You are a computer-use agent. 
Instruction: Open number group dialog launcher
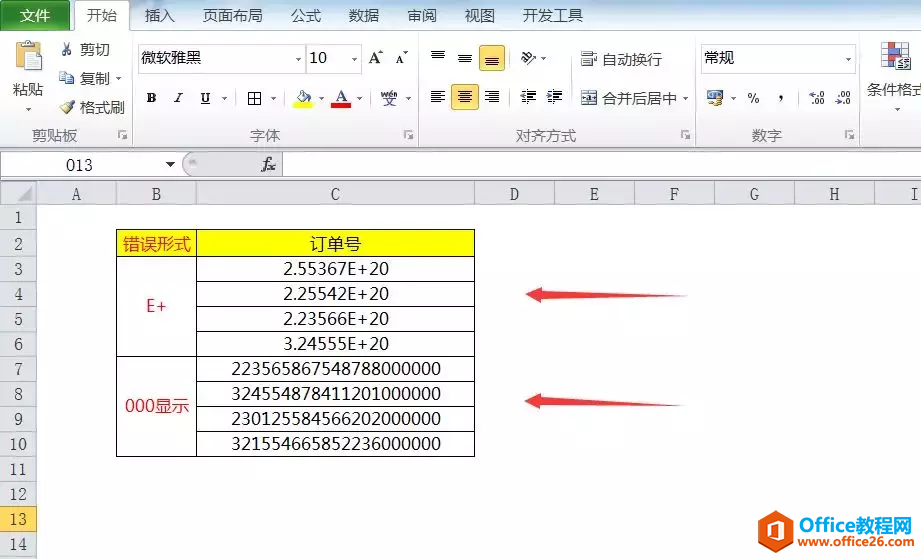pyautogui.click(x=849, y=135)
